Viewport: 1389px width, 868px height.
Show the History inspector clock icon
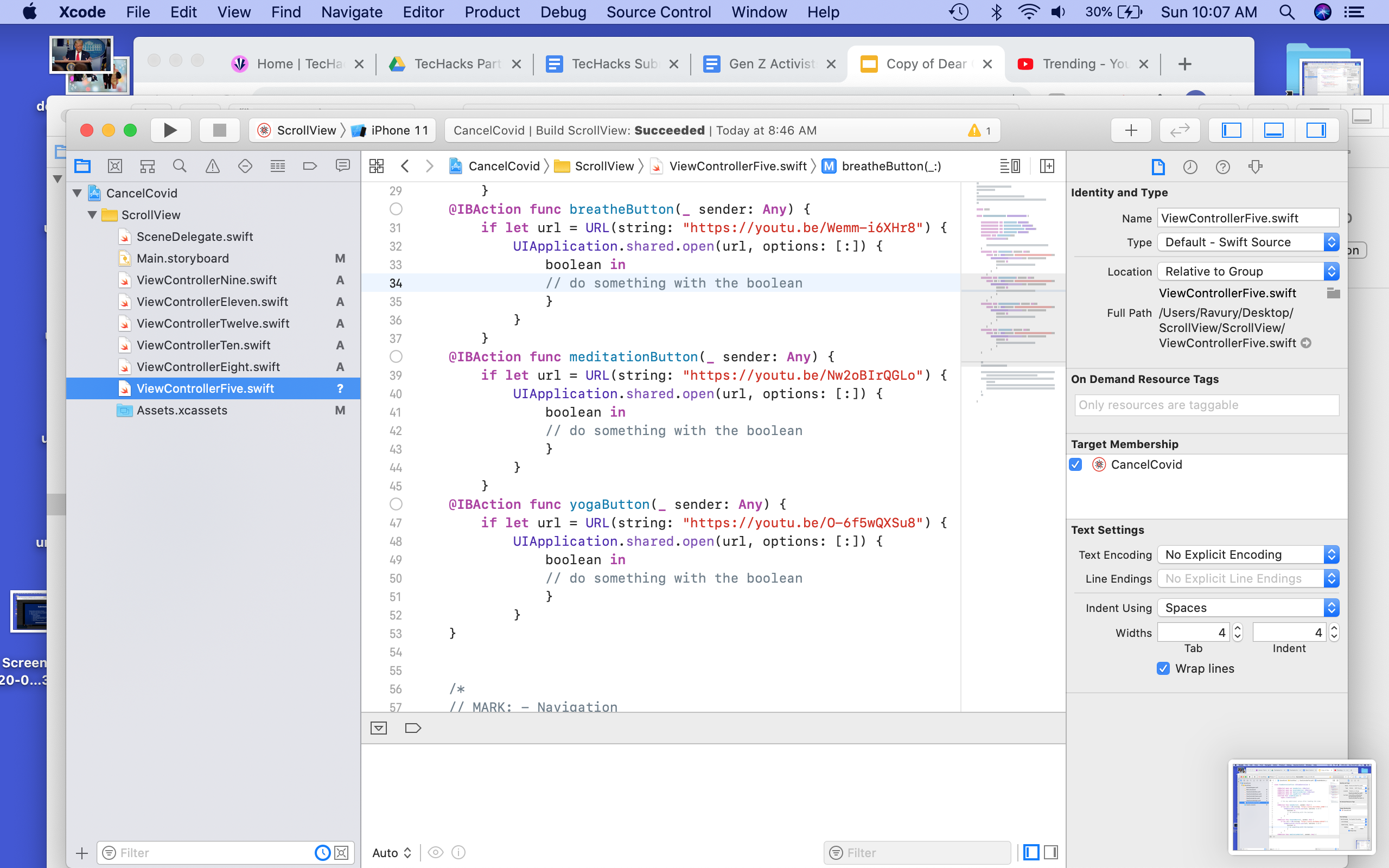point(1190,167)
